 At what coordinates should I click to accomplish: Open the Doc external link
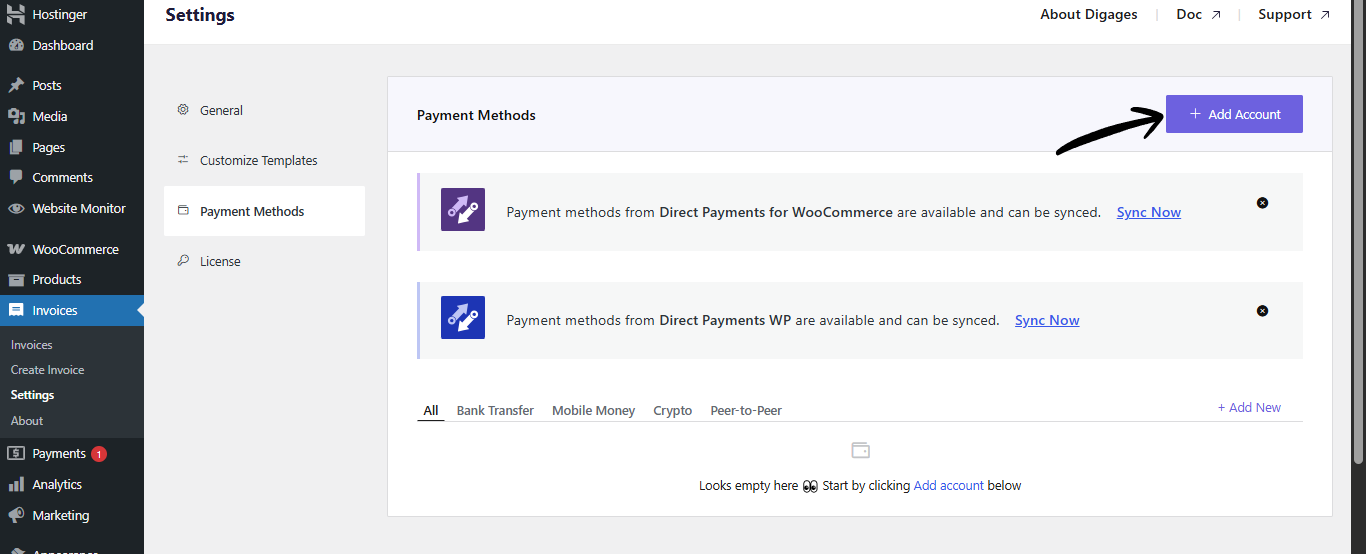click(1198, 14)
